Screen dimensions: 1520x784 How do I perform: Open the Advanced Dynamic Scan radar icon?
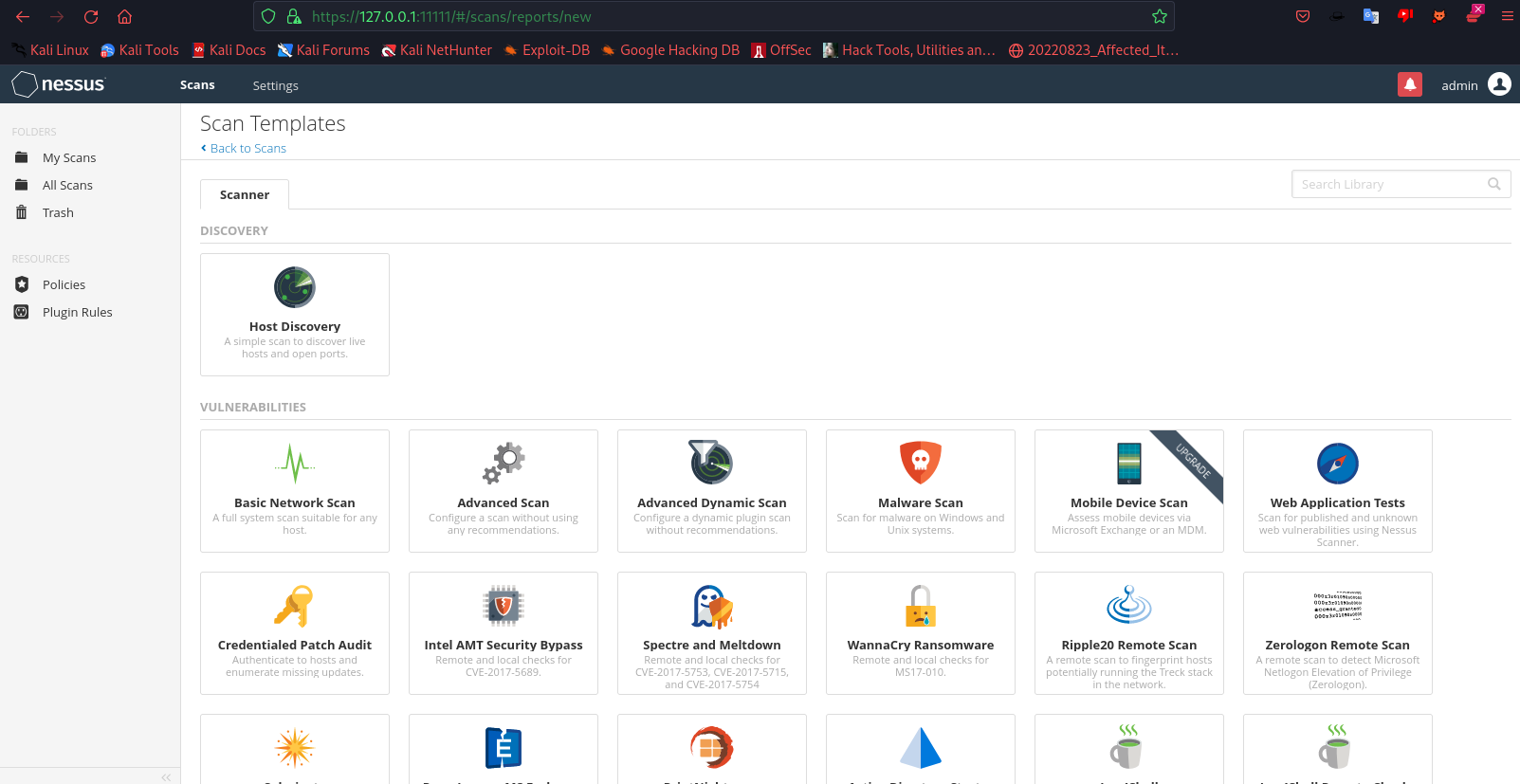point(711,462)
